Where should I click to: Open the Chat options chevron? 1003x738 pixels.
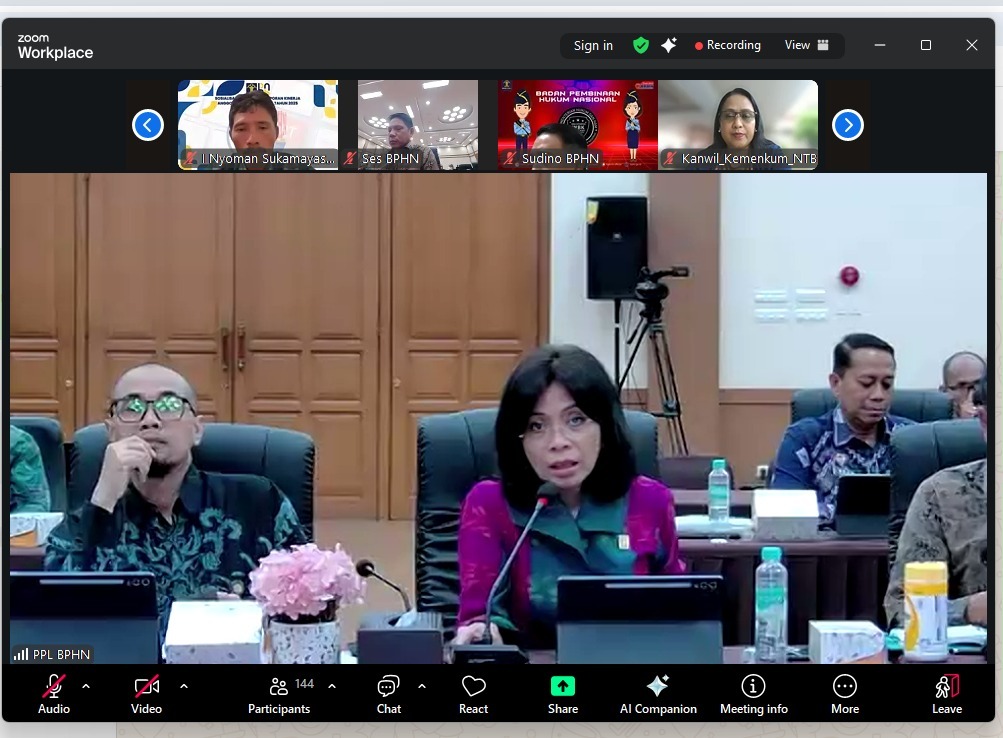421,687
